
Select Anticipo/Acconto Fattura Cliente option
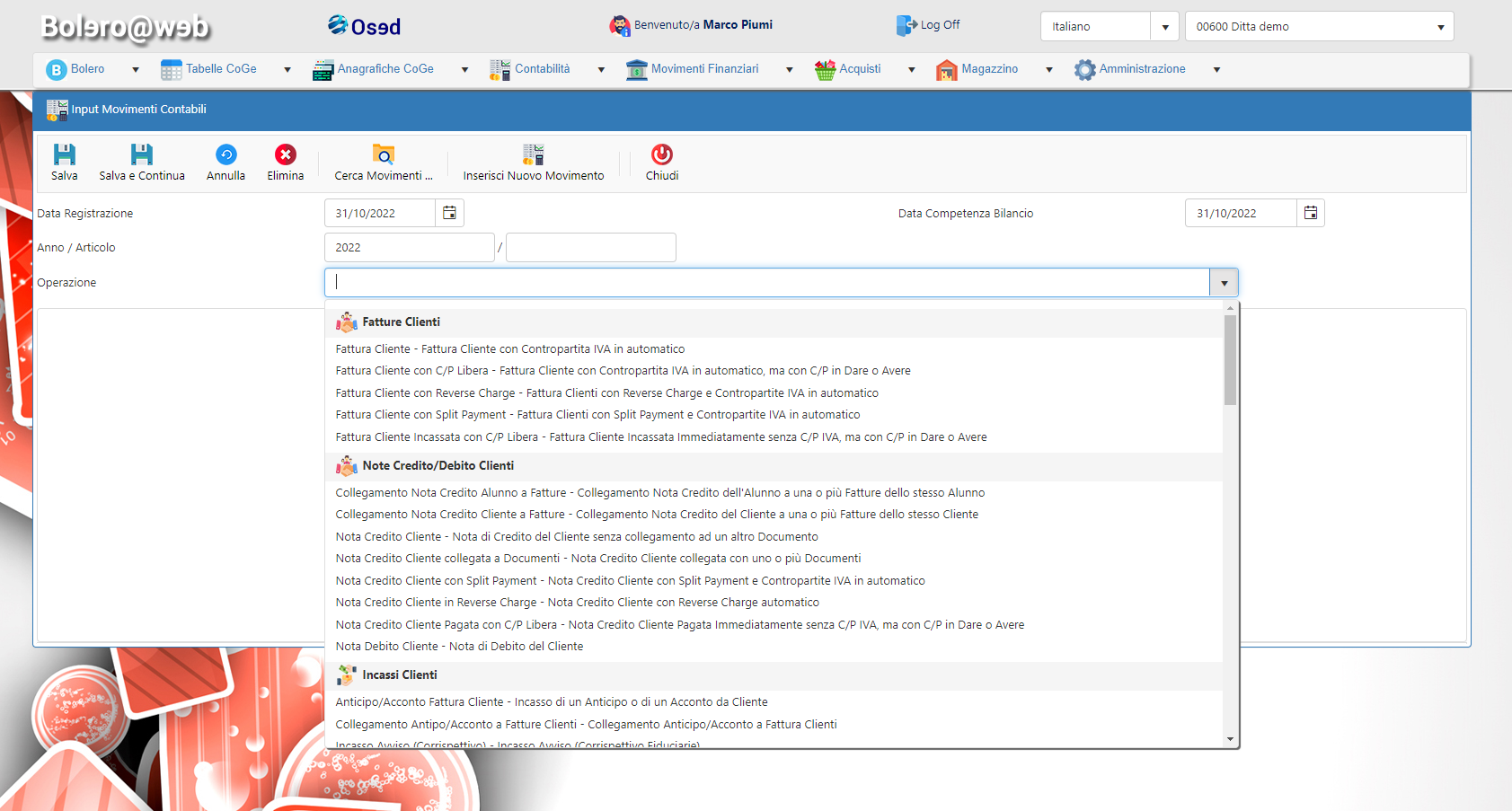click(774, 702)
